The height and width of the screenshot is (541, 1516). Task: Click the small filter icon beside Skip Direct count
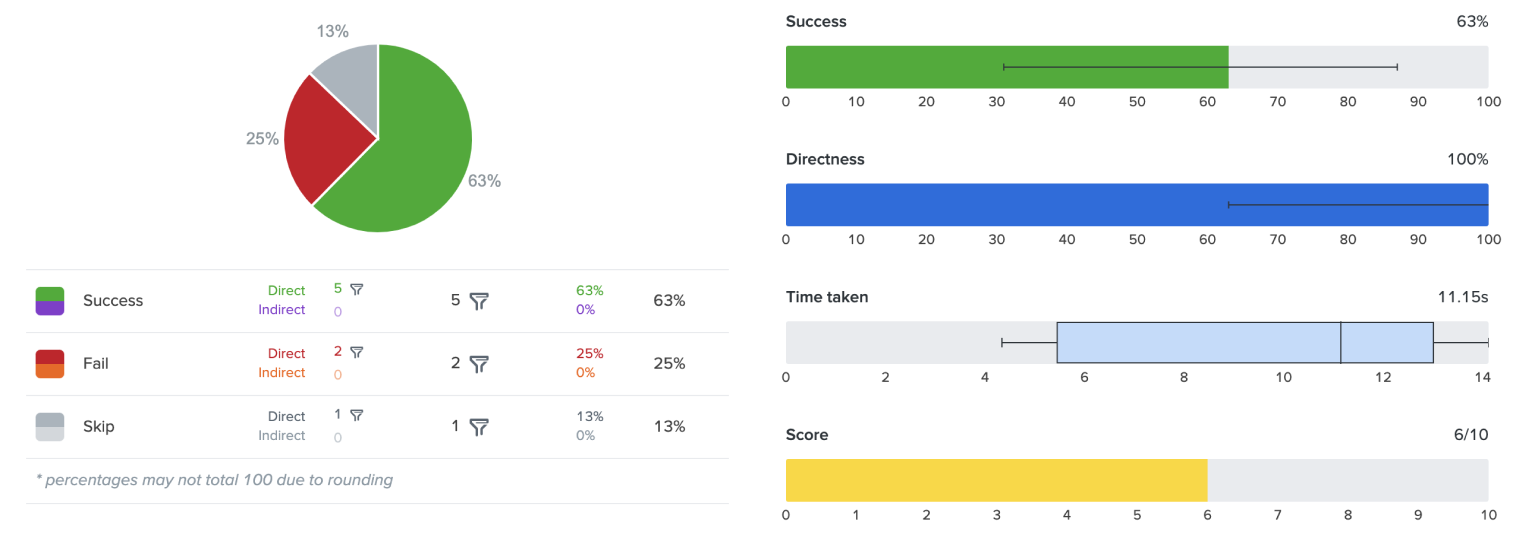pyautogui.click(x=356, y=415)
